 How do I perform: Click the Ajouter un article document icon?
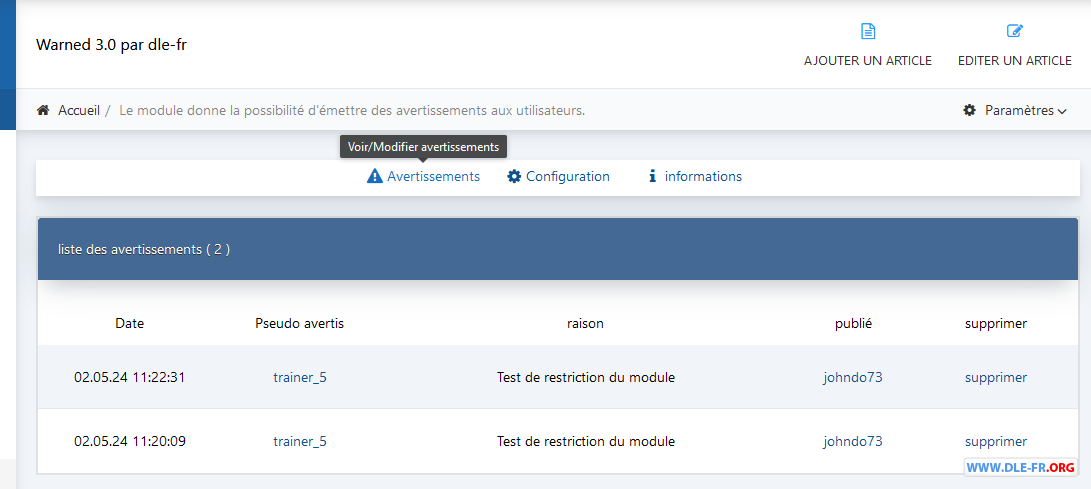(x=868, y=31)
